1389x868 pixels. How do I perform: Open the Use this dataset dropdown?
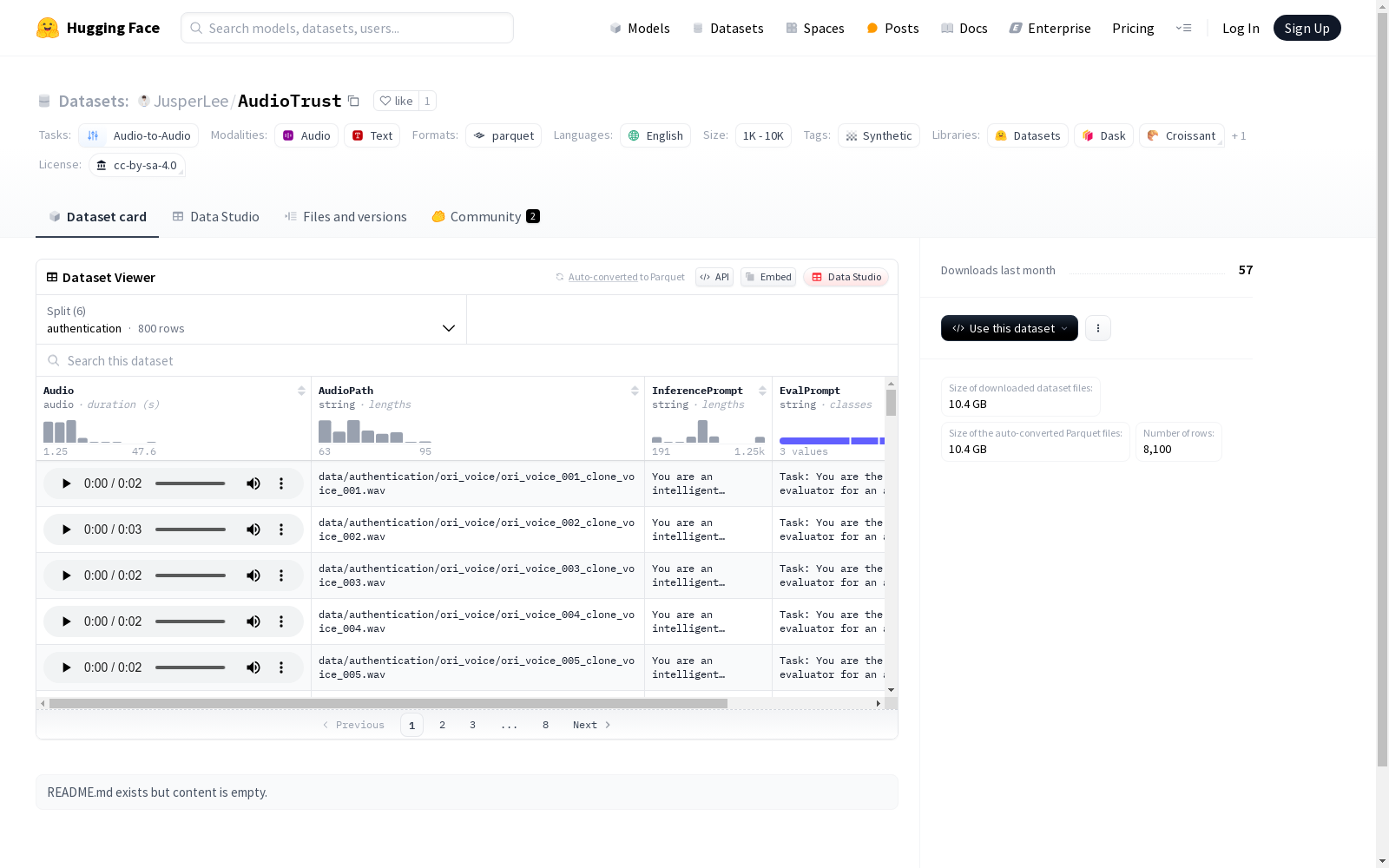1010,328
